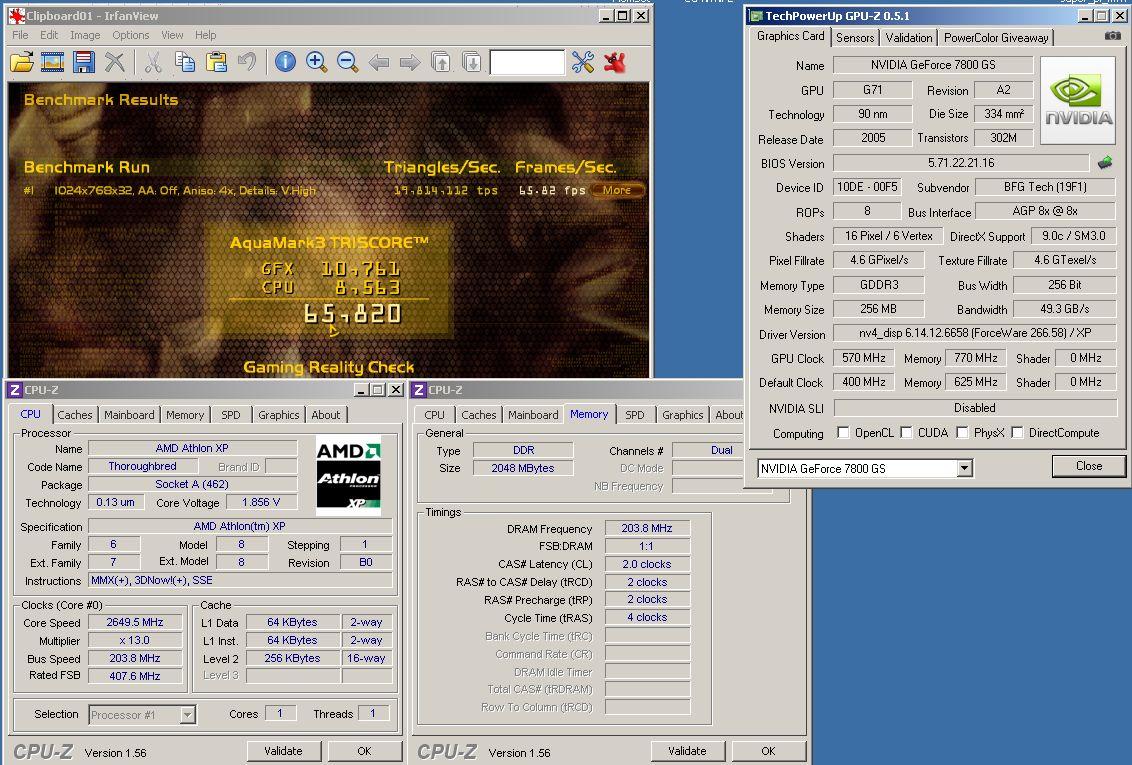Select the Graphics Card tab in GPU-Z
This screenshot has width=1132, height=765.
[x=790, y=36]
